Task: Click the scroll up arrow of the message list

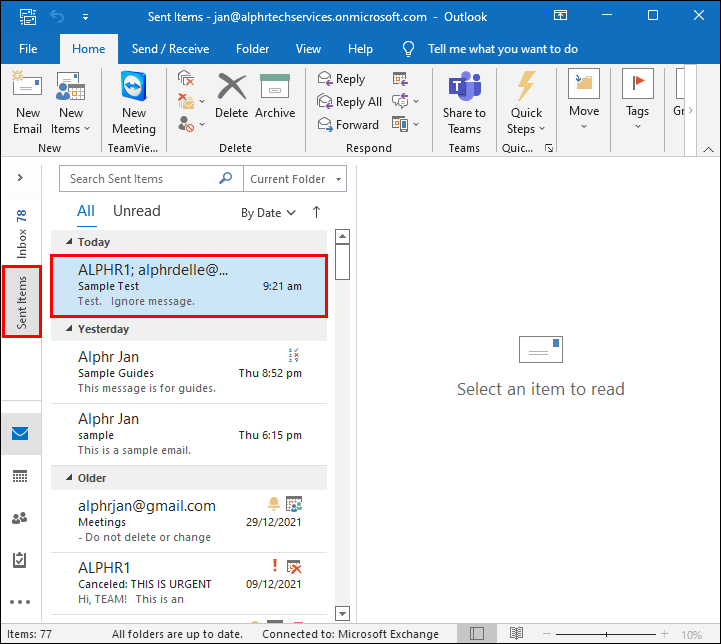Action: (x=342, y=237)
